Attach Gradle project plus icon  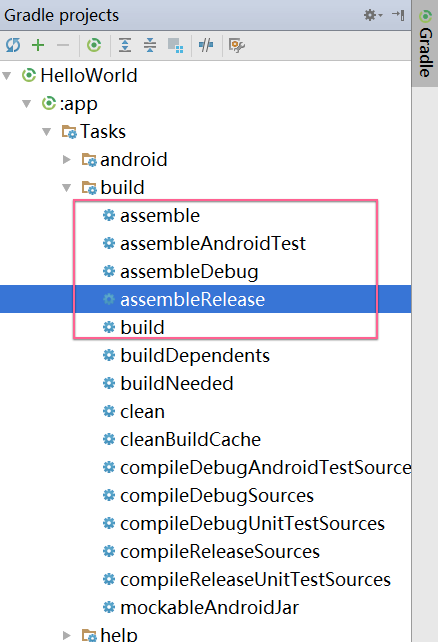point(38,45)
